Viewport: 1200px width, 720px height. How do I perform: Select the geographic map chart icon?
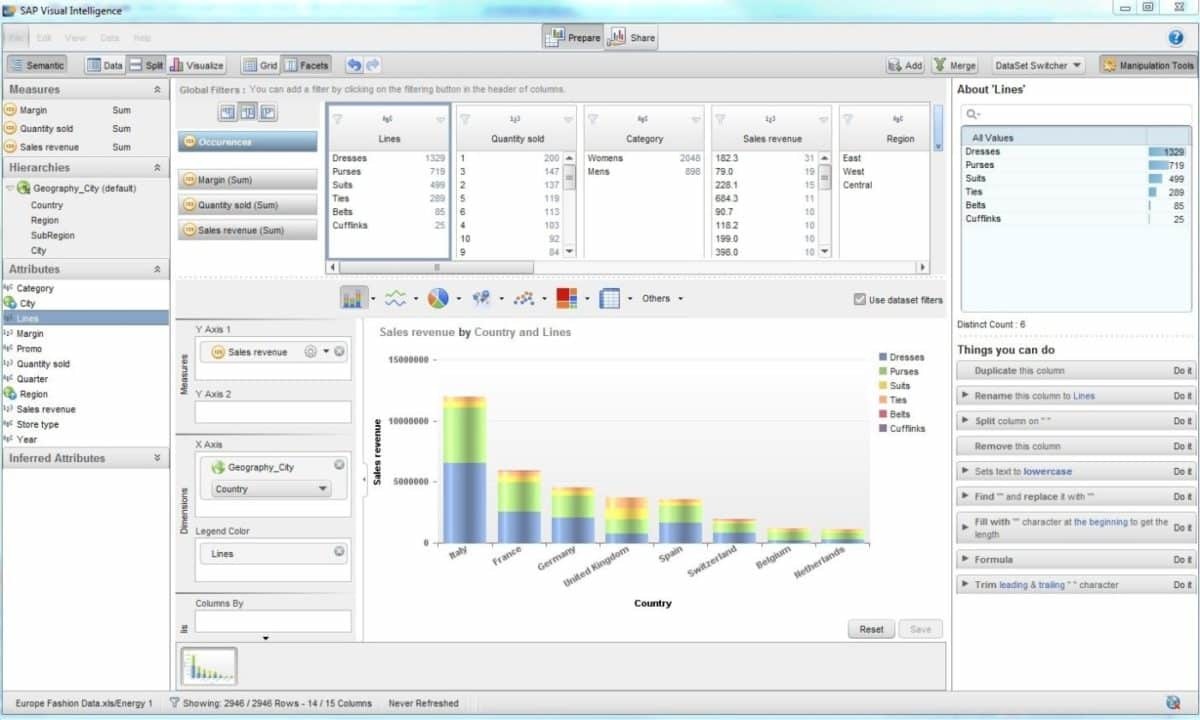(481, 298)
